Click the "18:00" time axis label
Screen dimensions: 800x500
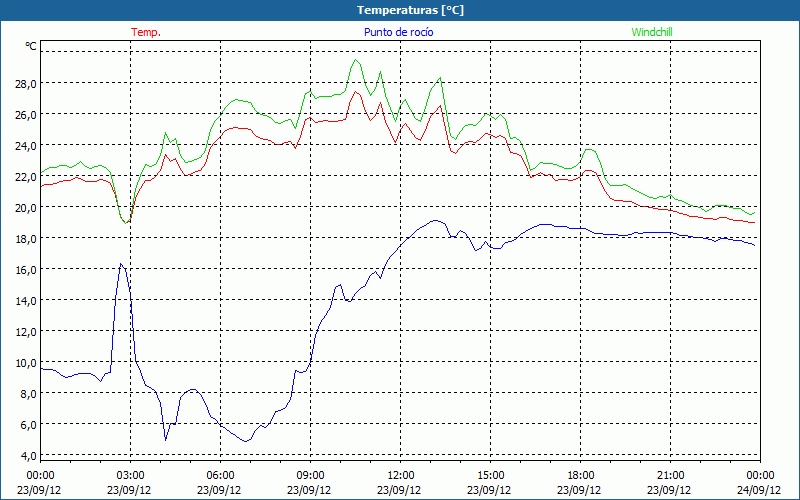(580, 476)
